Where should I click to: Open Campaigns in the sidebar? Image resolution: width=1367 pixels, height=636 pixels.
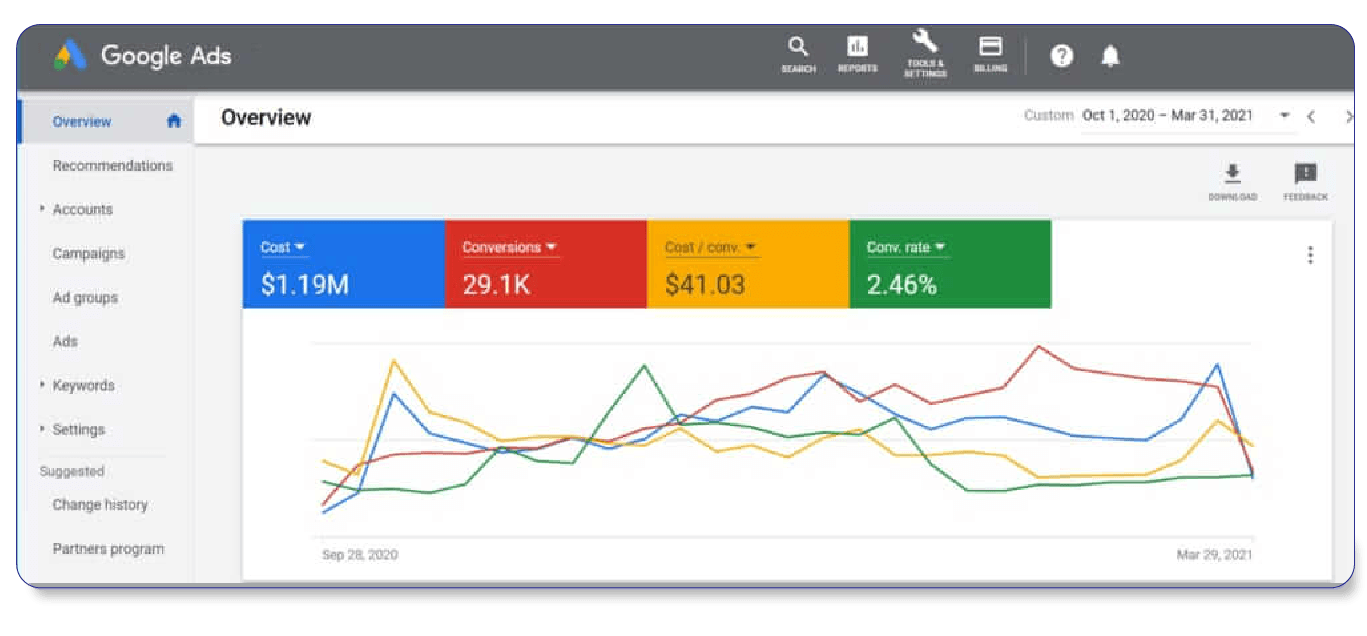(x=89, y=253)
